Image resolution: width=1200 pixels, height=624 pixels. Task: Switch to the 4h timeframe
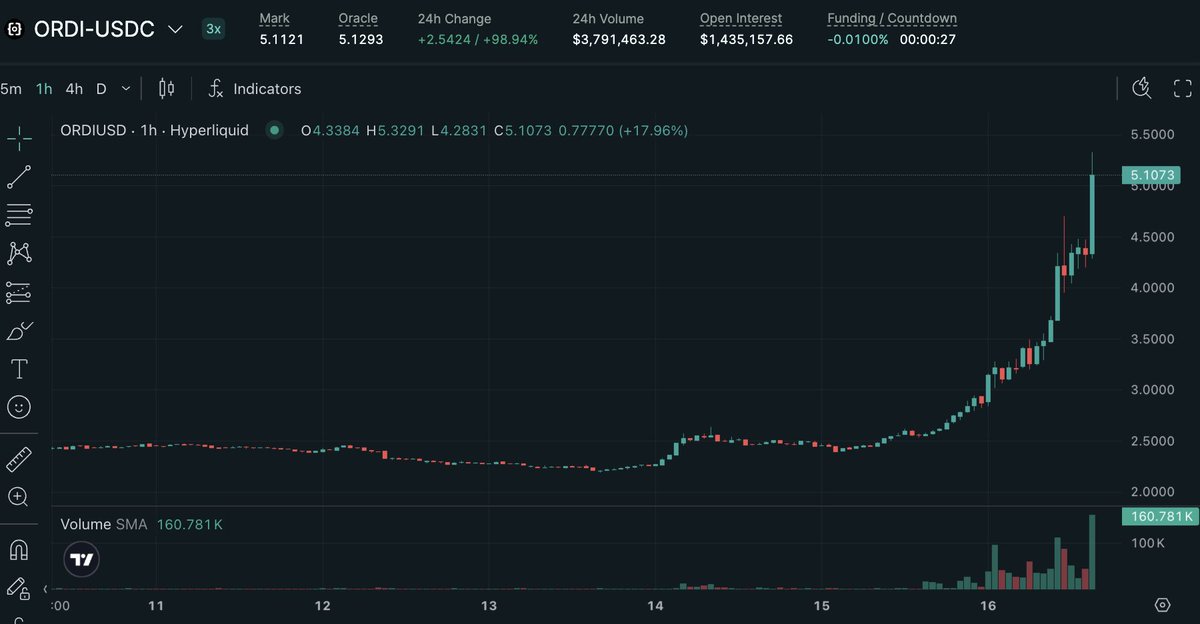[74, 89]
